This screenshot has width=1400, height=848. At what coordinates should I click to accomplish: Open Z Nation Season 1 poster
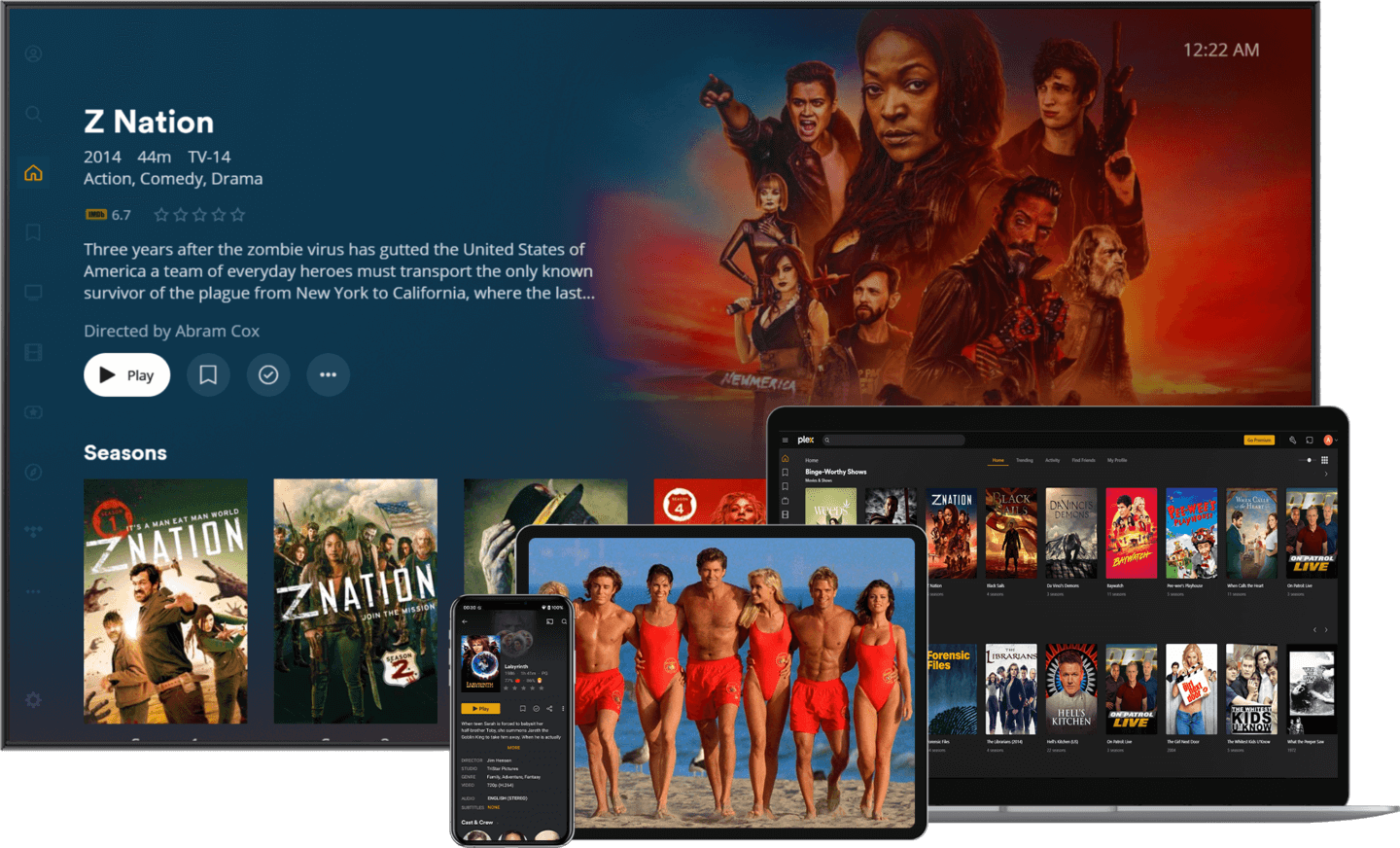[165, 601]
